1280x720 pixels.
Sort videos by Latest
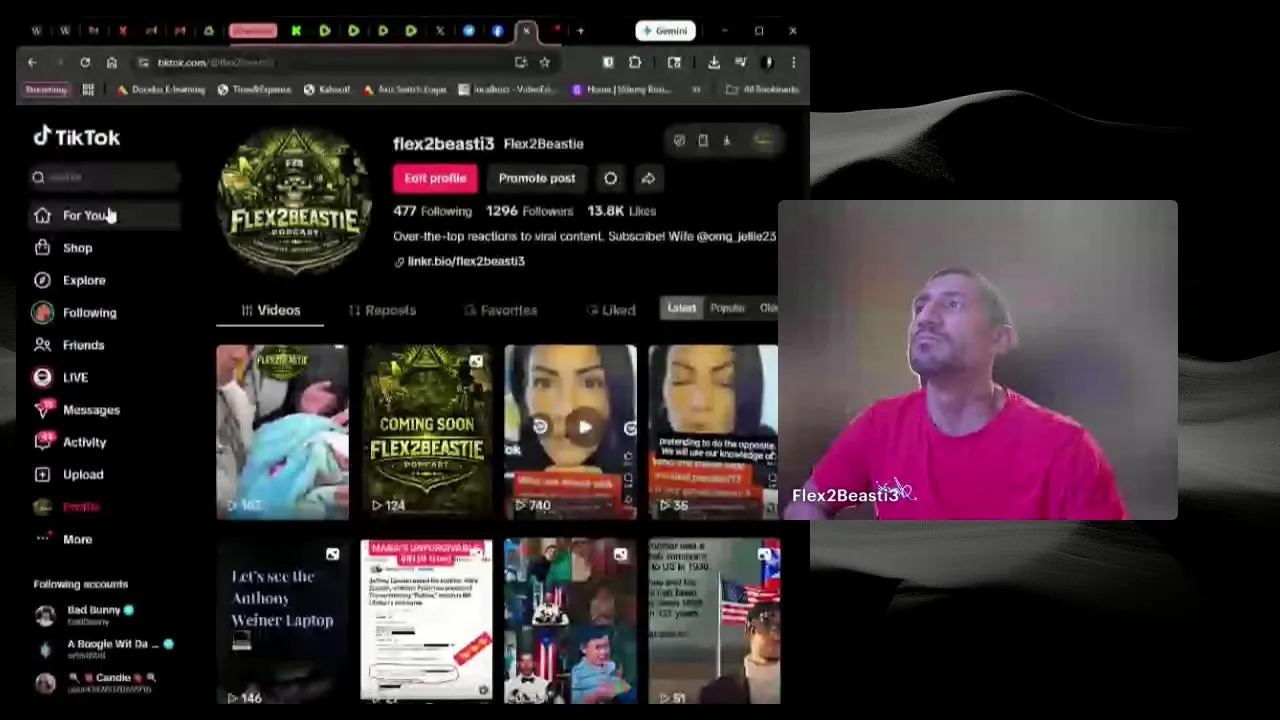pyautogui.click(x=682, y=308)
